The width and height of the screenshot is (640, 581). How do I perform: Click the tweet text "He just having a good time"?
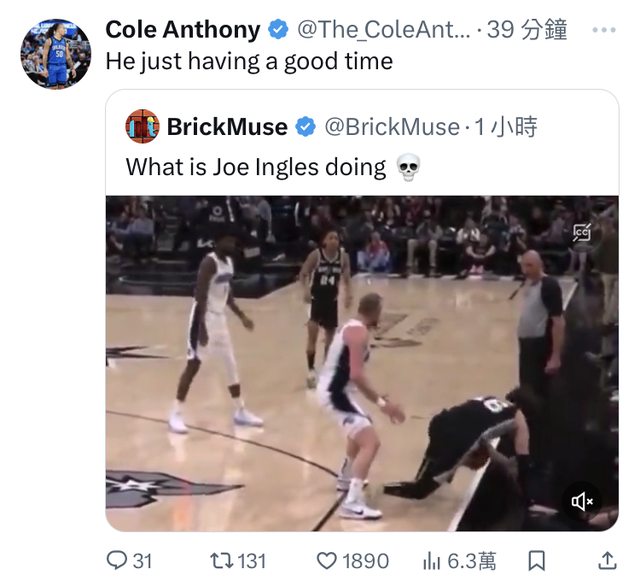pyautogui.click(x=249, y=61)
